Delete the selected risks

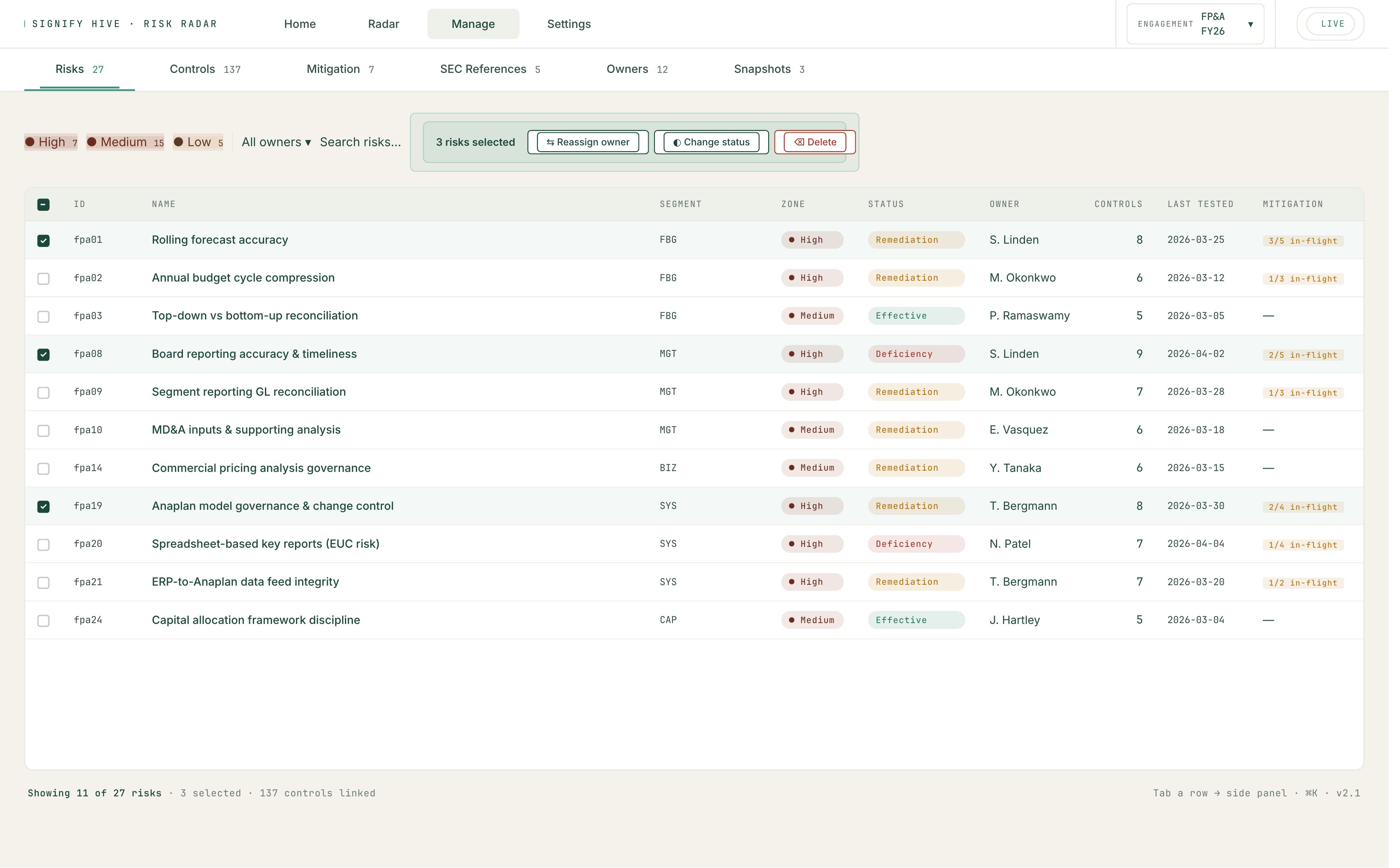click(x=822, y=143)
